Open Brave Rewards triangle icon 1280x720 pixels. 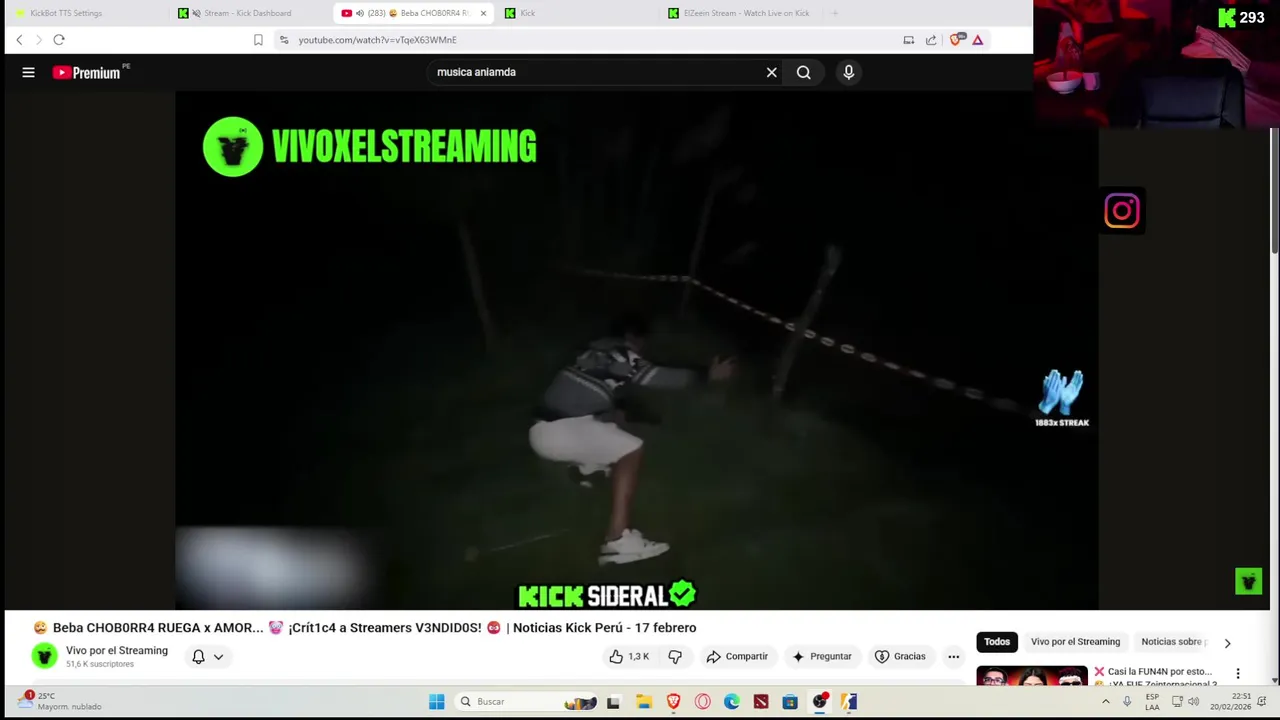pyautogui.click(x=978, y=40)
